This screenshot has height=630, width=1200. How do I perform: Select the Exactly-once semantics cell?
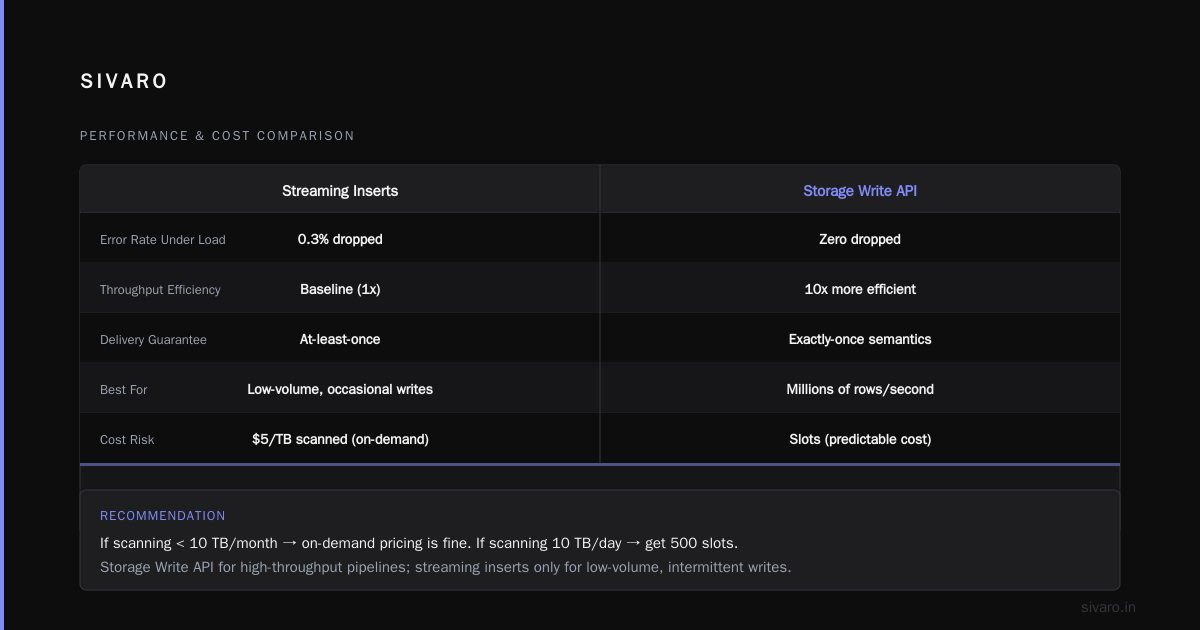coord(860,339)
